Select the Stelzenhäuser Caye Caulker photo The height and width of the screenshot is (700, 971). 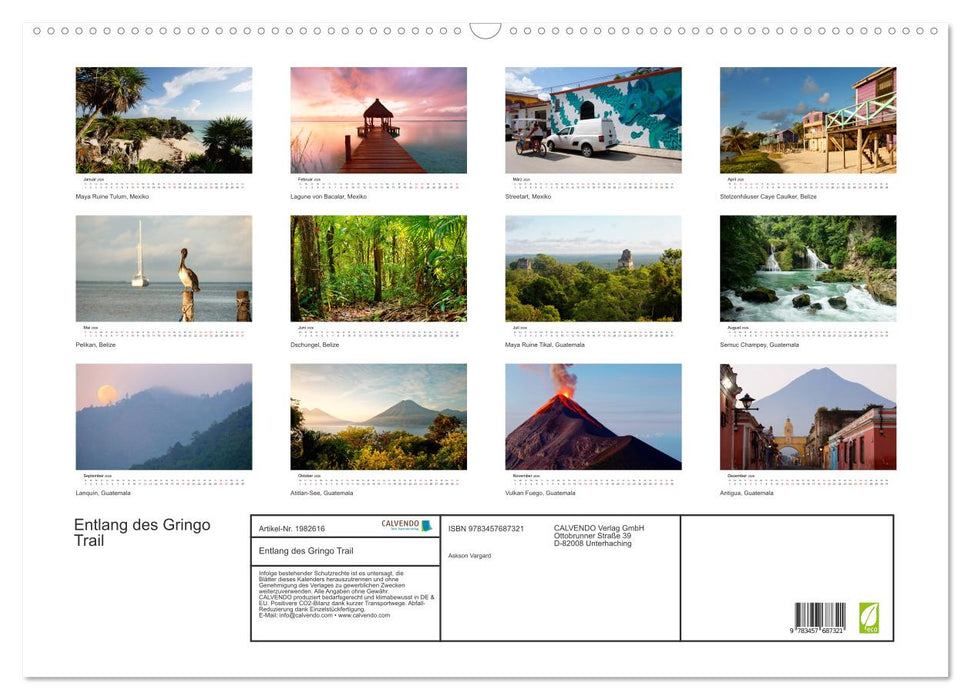point(808,120)
